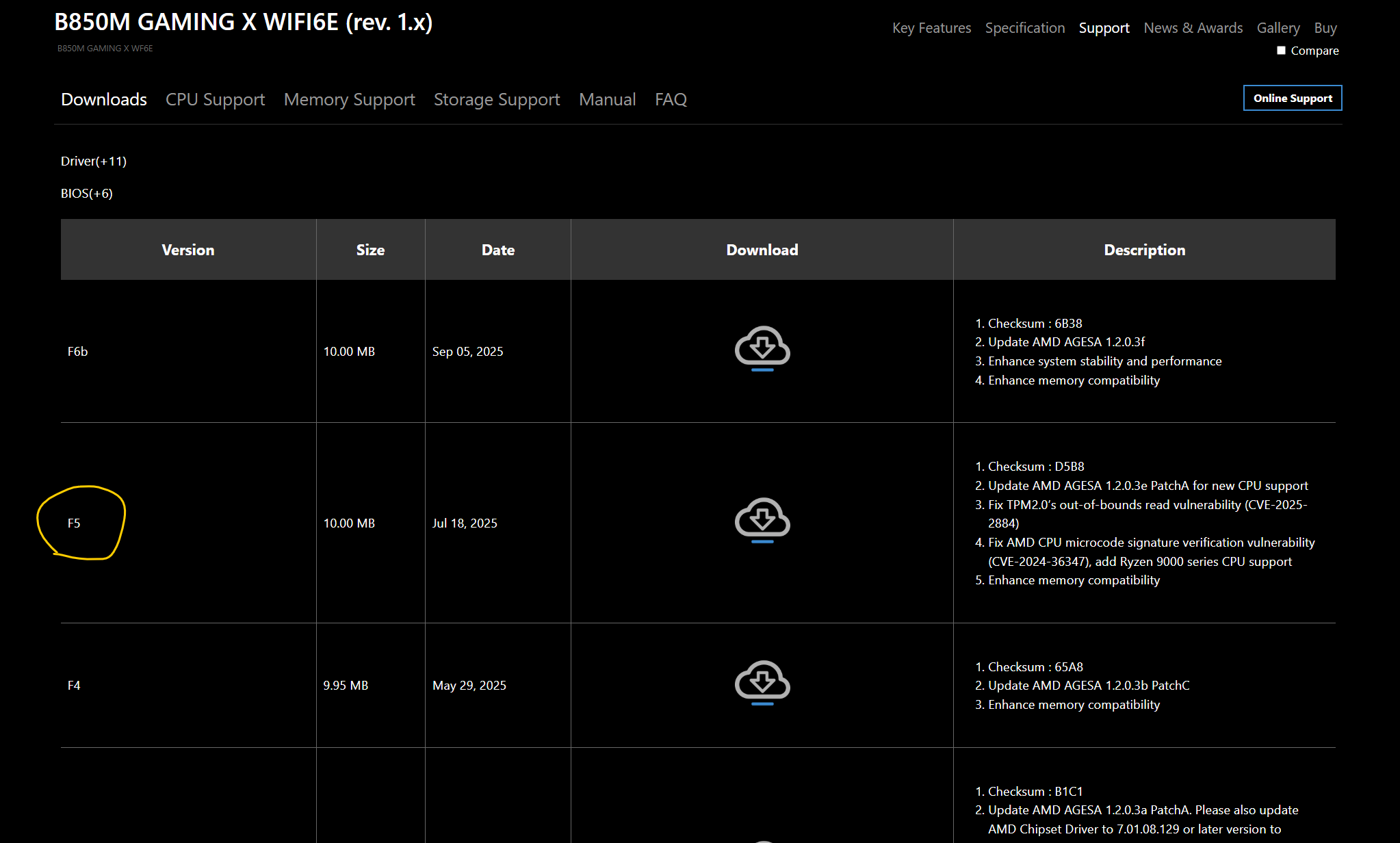Click Update AMD AGESA 1.2.0.3a PatchA line
The width and height of the screenshot is (1400, 843).
pos(1143,820)
